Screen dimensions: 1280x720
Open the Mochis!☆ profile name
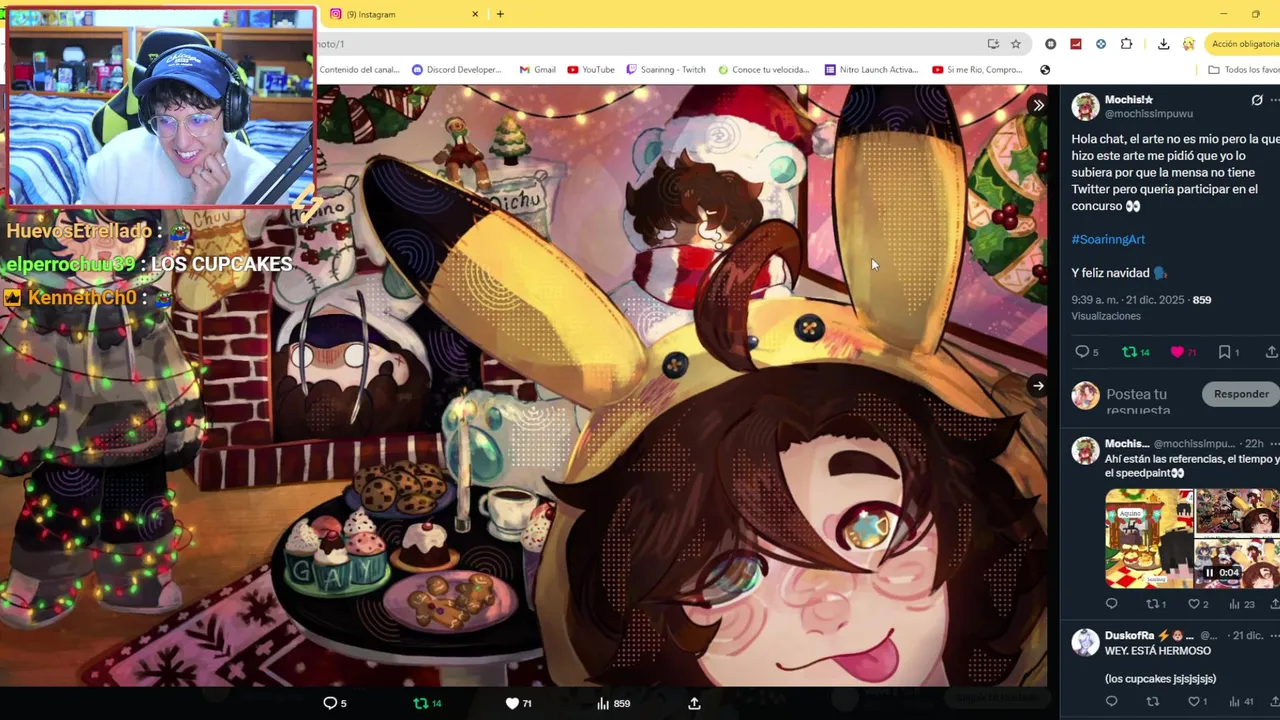[x=1129, y=100]
